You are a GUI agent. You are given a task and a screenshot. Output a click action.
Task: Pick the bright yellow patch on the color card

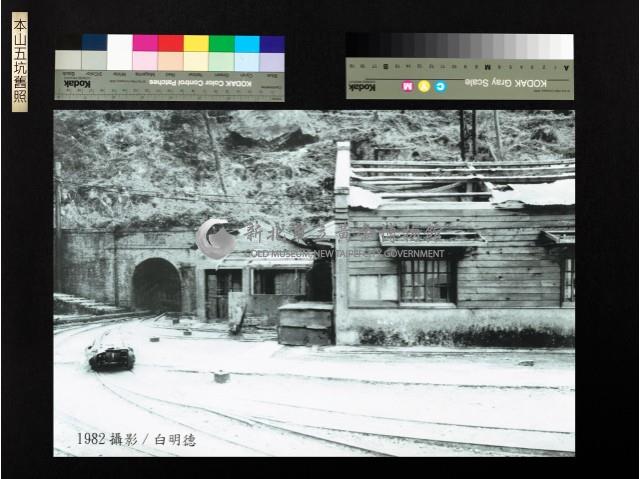(196, 44)
